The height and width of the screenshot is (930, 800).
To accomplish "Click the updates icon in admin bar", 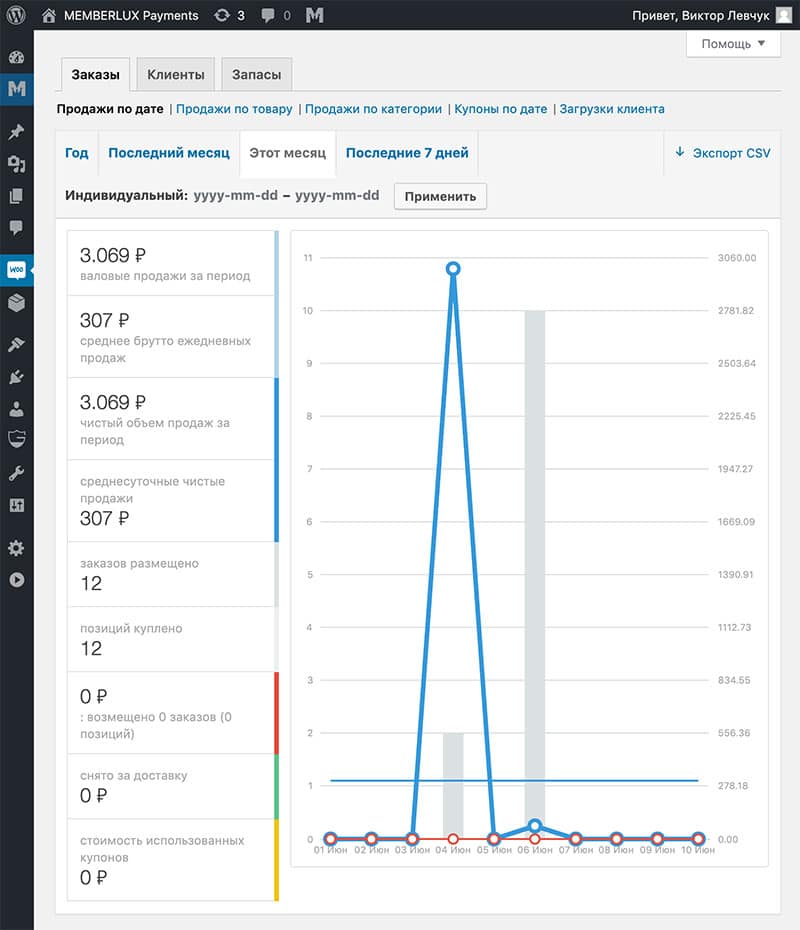I will pos(229,15).
